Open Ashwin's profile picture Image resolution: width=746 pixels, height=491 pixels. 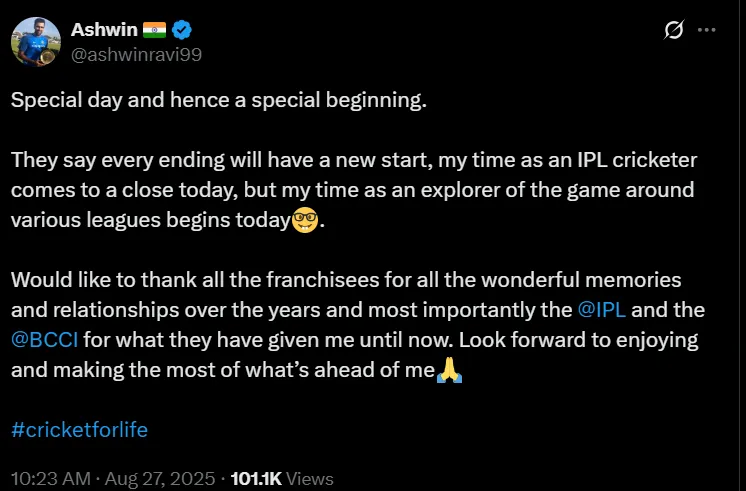[35, 41]
